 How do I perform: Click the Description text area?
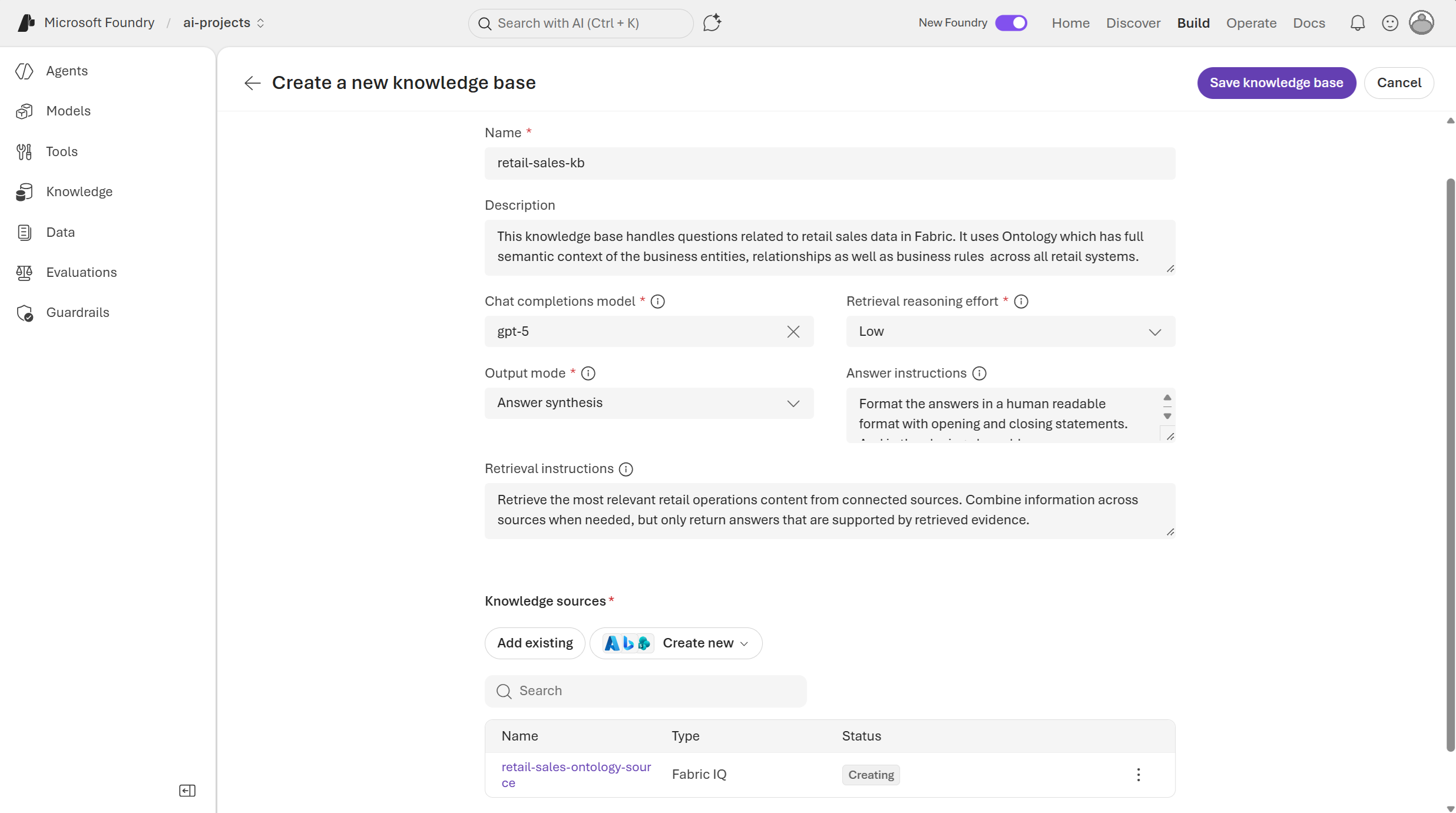(829, 247)
